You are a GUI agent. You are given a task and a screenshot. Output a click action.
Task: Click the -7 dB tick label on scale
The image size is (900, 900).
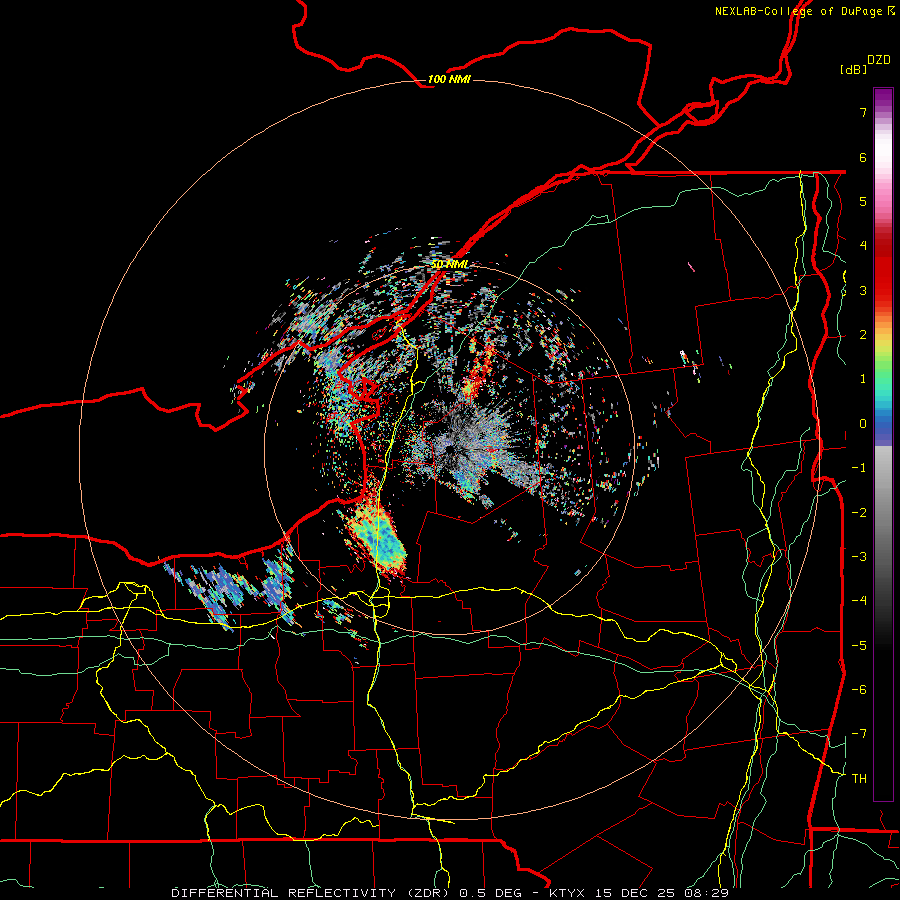[859, 734]
